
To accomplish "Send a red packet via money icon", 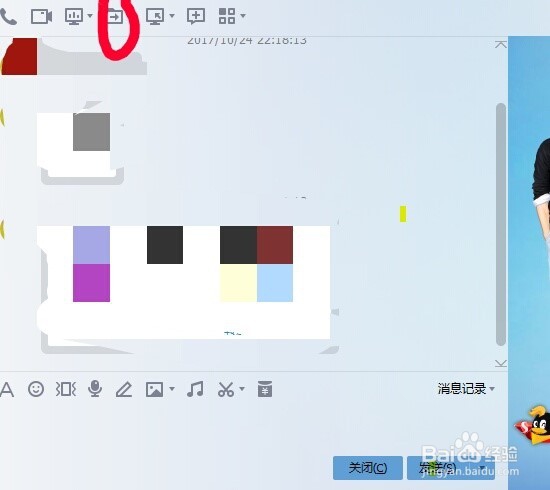I will [265, 389].
